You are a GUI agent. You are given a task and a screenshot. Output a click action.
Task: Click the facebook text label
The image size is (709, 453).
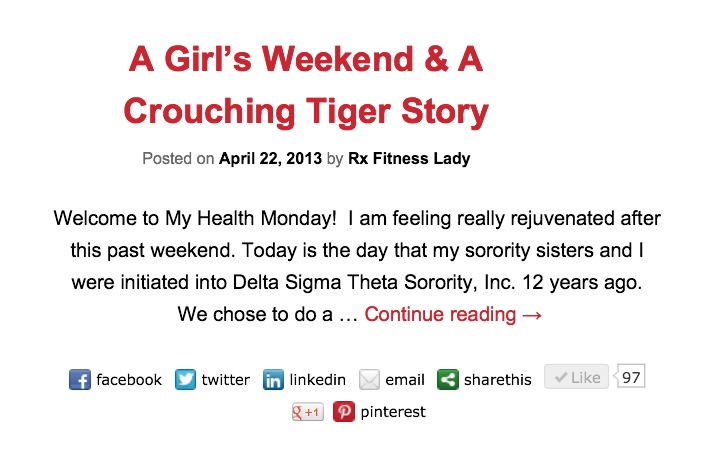coord(129,379)
